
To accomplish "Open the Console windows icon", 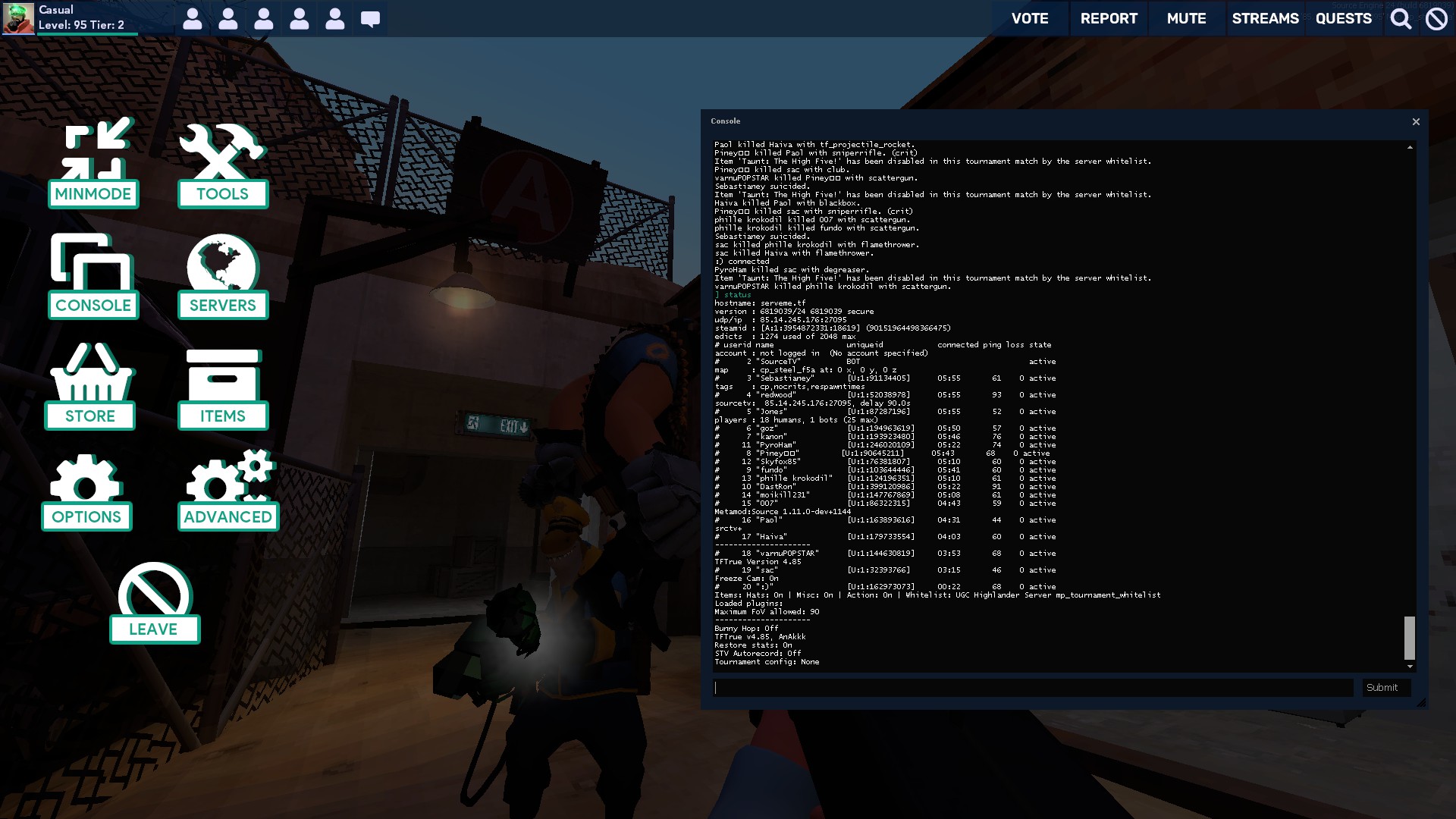I will (x=92, y=262).
